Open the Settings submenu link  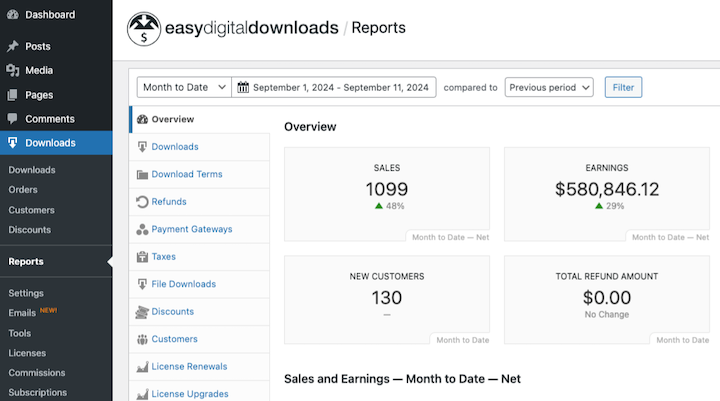click(x=26, y=293)
